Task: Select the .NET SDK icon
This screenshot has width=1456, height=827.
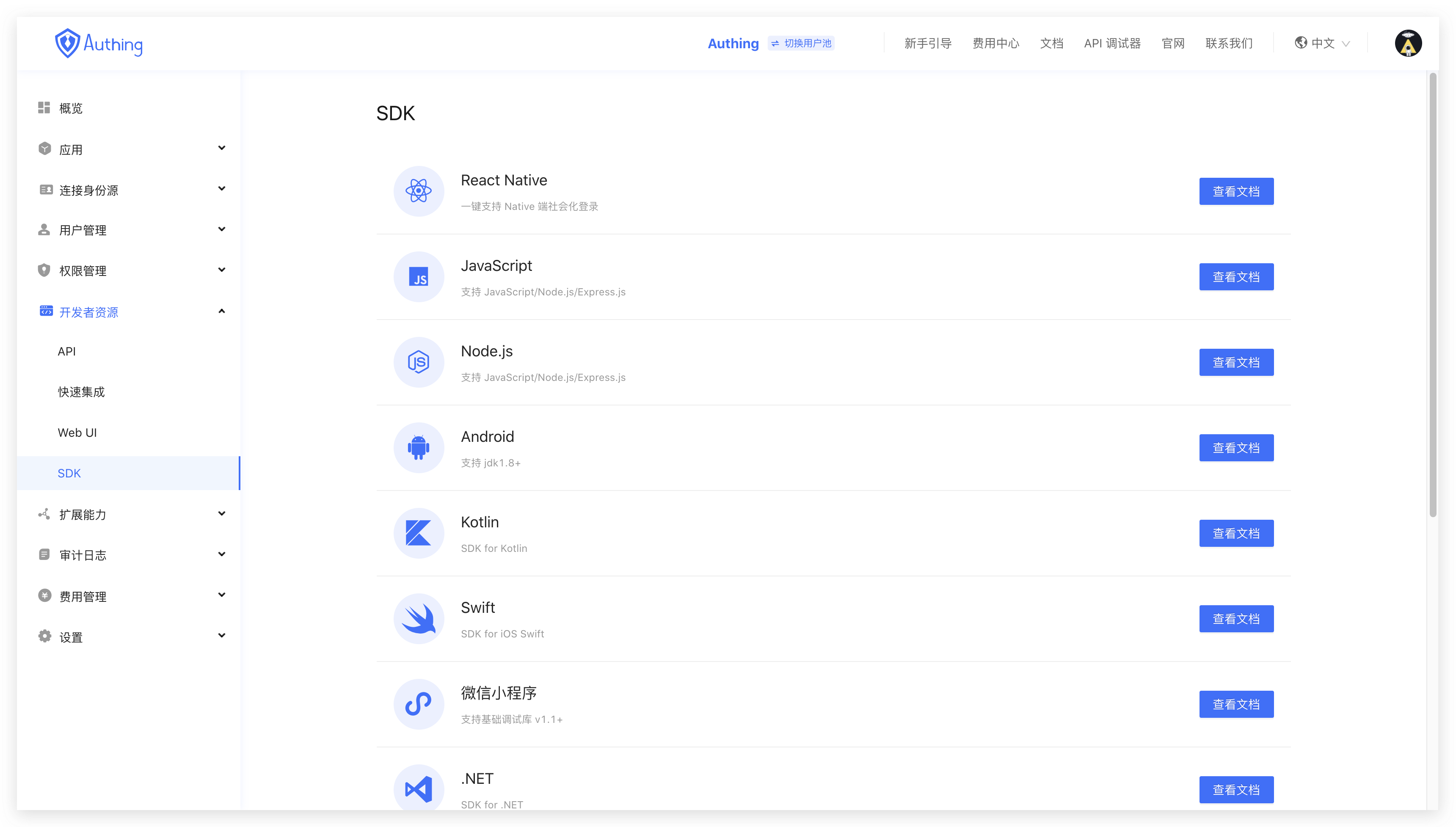Action: [419, 788]
